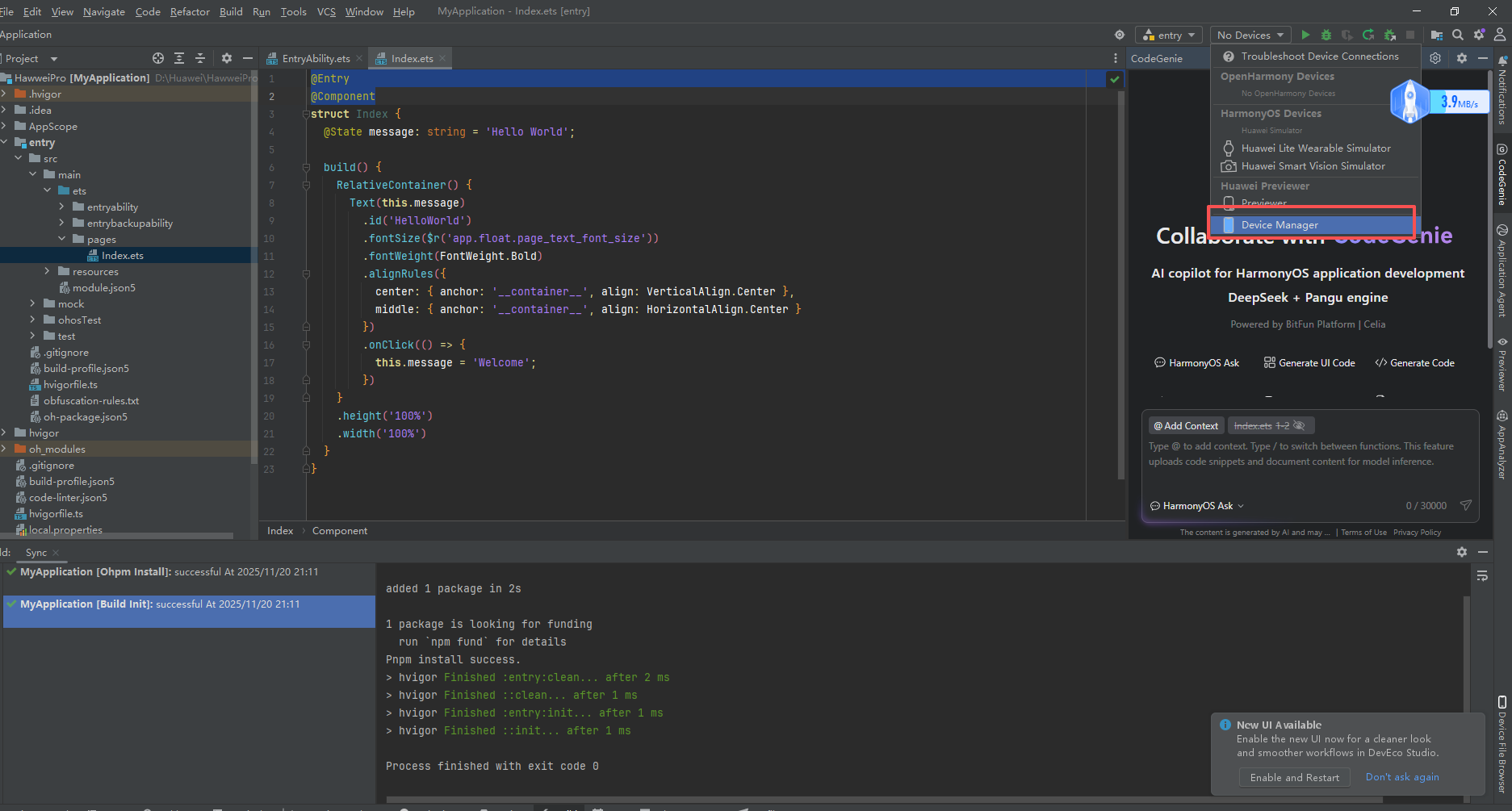Viewport: 1512px width, 811px height.
Task: Open Project Structure folder icon in toolbar
Action: 1437,35
